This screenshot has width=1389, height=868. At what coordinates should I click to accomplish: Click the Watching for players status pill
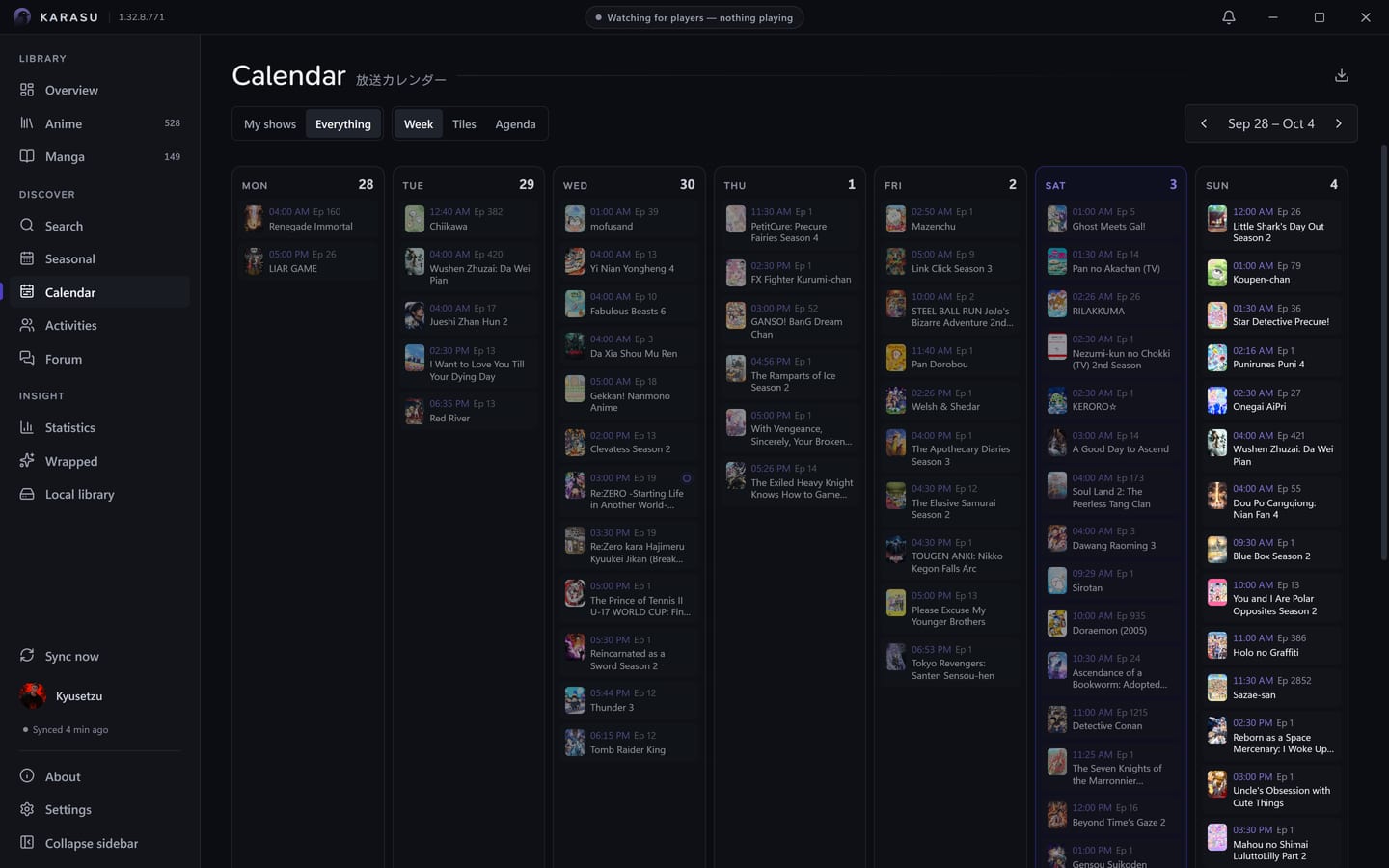click(x=694, y=17)
